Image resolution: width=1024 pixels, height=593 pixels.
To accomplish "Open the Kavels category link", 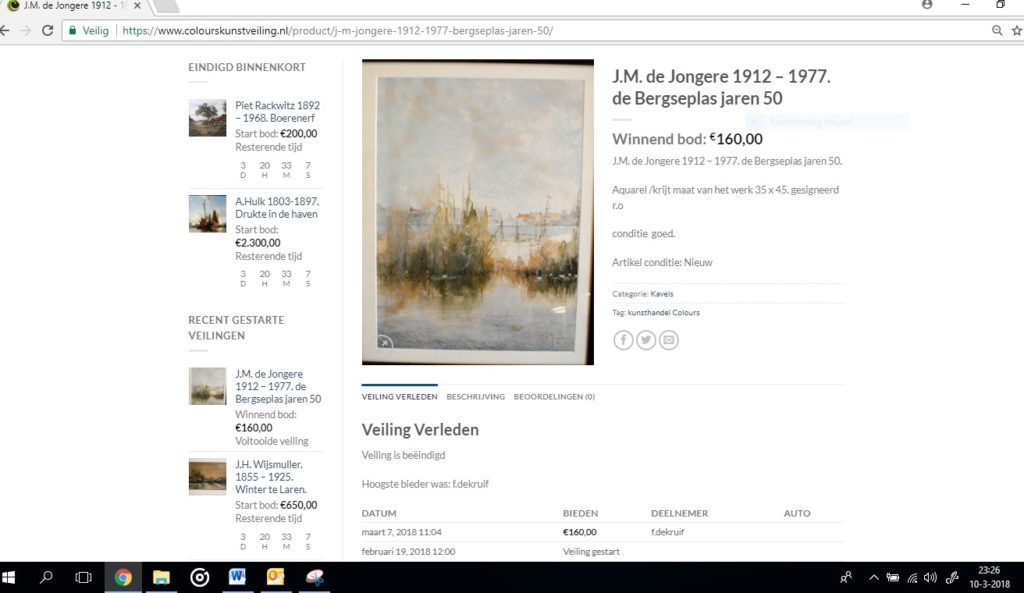I will point(662,294).
